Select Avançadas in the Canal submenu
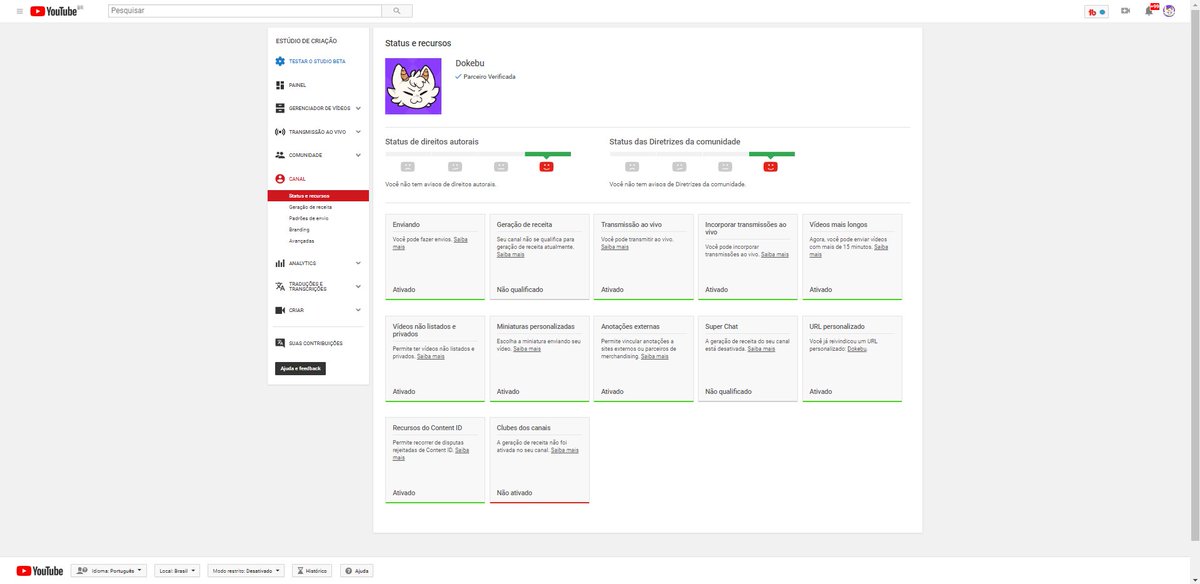The image size is (1200, 584). coord(301,241)
